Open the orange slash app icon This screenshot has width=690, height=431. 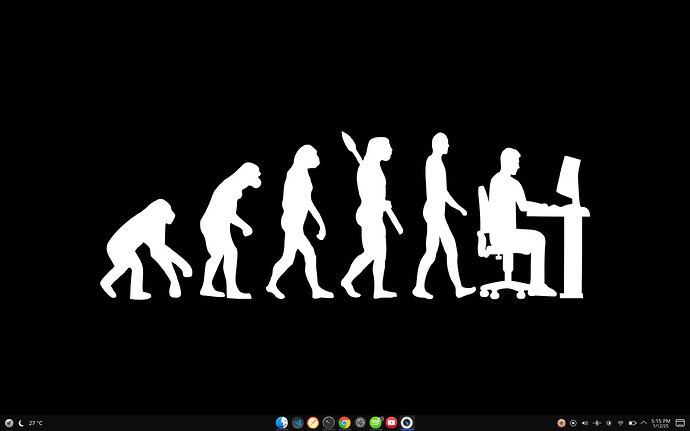(313, 423)
